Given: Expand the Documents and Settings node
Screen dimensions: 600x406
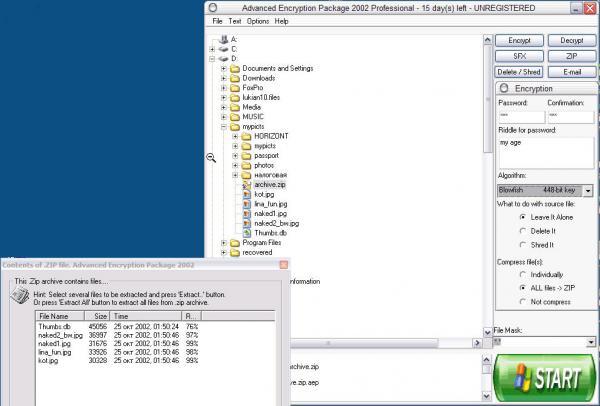Looking at the screenshot, I should coord(224,68).
